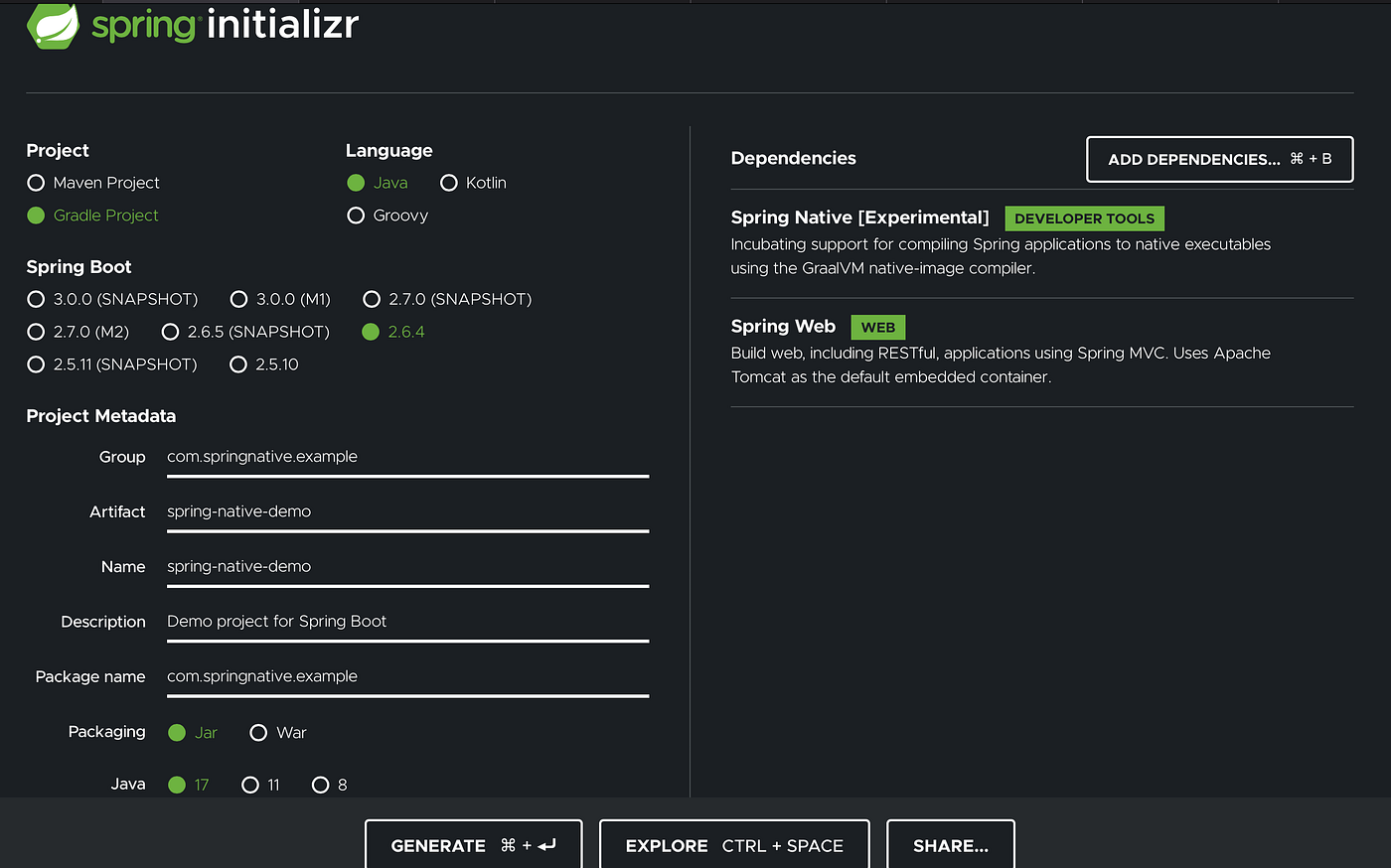Open the ADD DEPENDENCIES dialog
The width and height of the screenshot is (1391, 868).
[x=1219, y=159]
